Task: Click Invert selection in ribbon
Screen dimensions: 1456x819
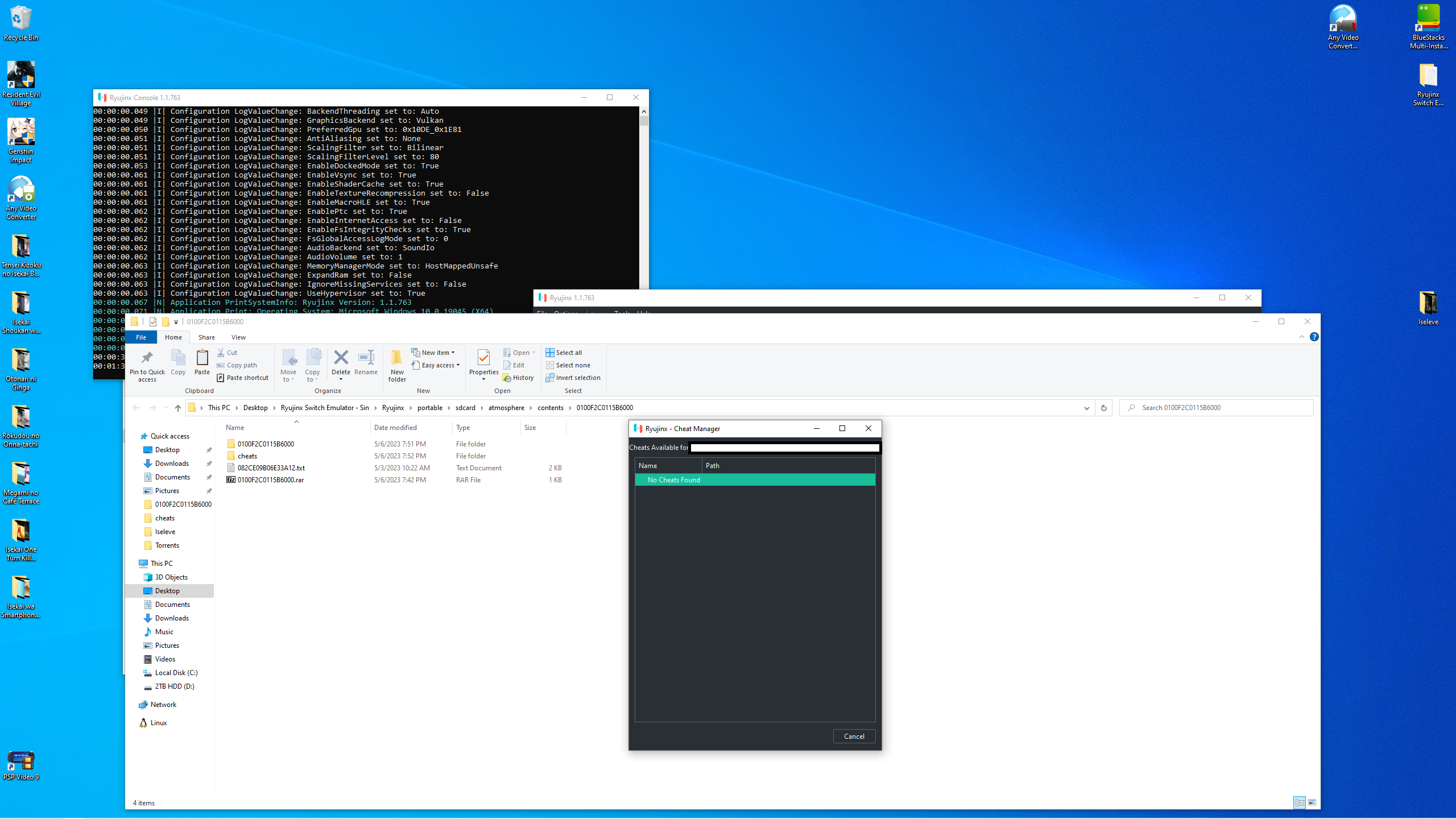Action: [573, 378]
